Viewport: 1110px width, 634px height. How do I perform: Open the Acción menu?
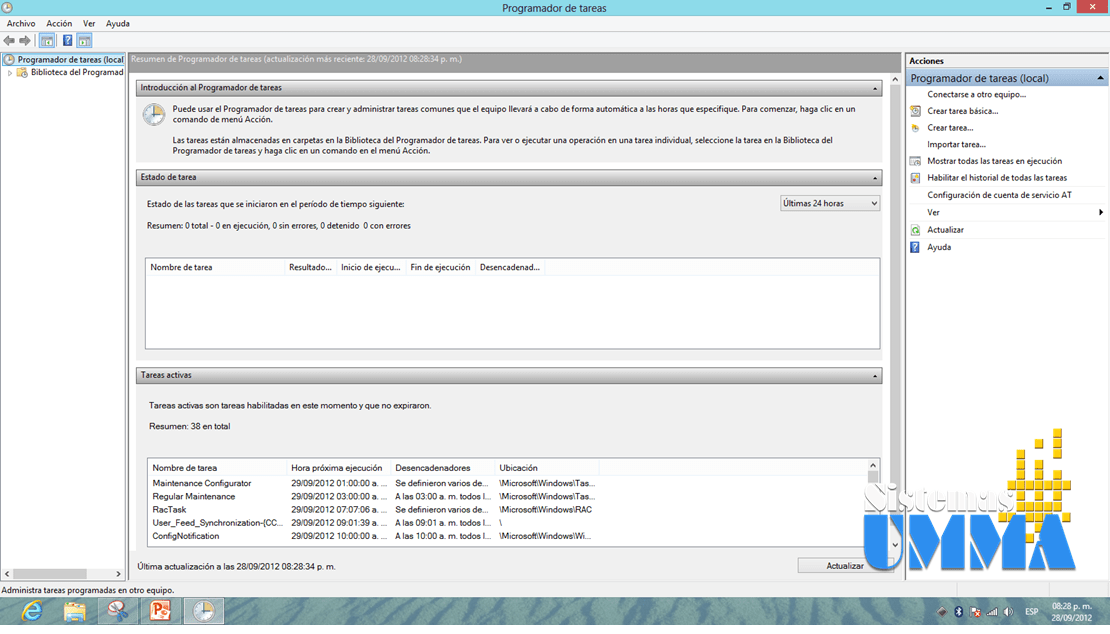coord(60,23)
